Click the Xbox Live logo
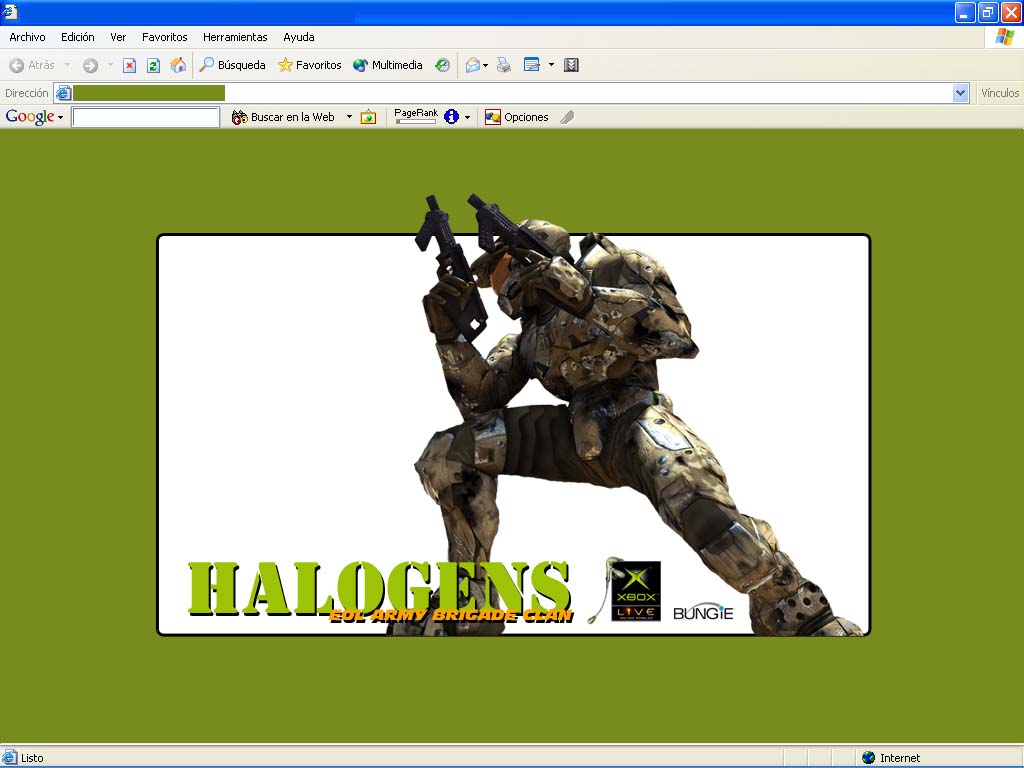Screen dimensions: 1024x768 tap(636, 591)
